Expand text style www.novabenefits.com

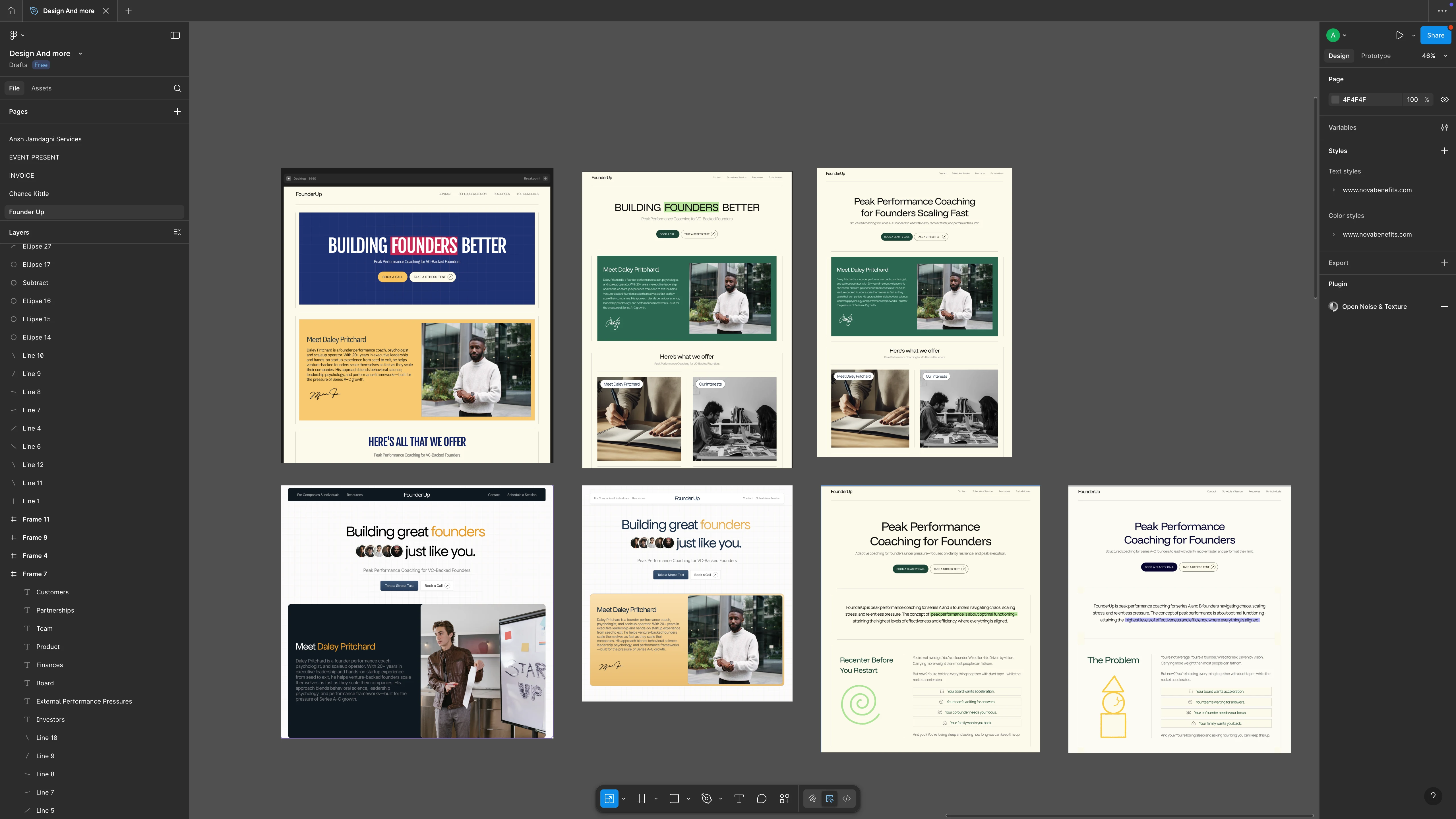(1333, 190)
